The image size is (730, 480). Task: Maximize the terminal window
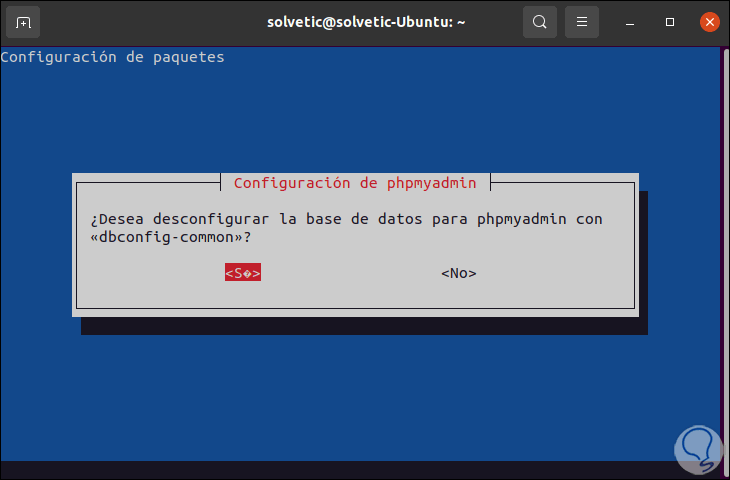click(x=669, y=22)
